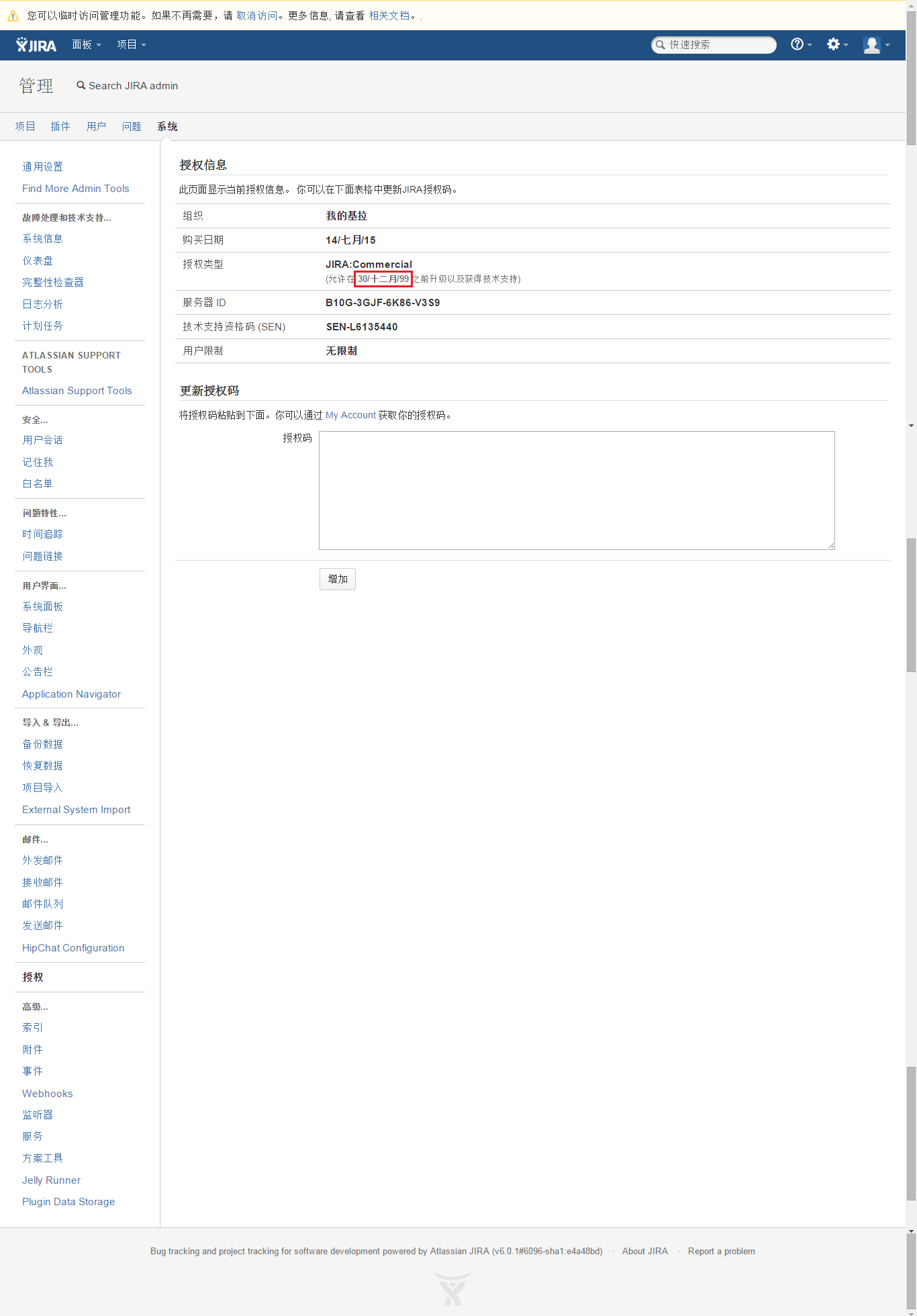Open 服务 sidebar link

coord(32,1136)
